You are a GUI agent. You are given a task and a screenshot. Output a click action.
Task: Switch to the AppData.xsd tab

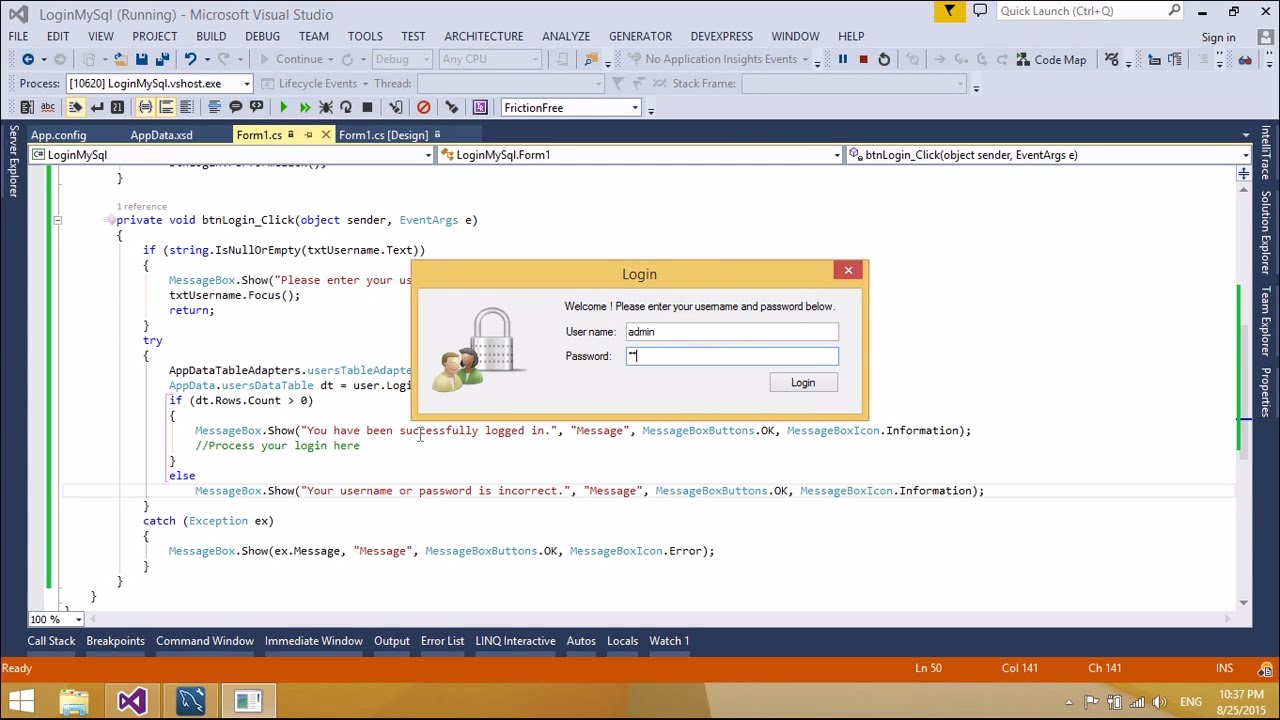(x=161, y=135)
